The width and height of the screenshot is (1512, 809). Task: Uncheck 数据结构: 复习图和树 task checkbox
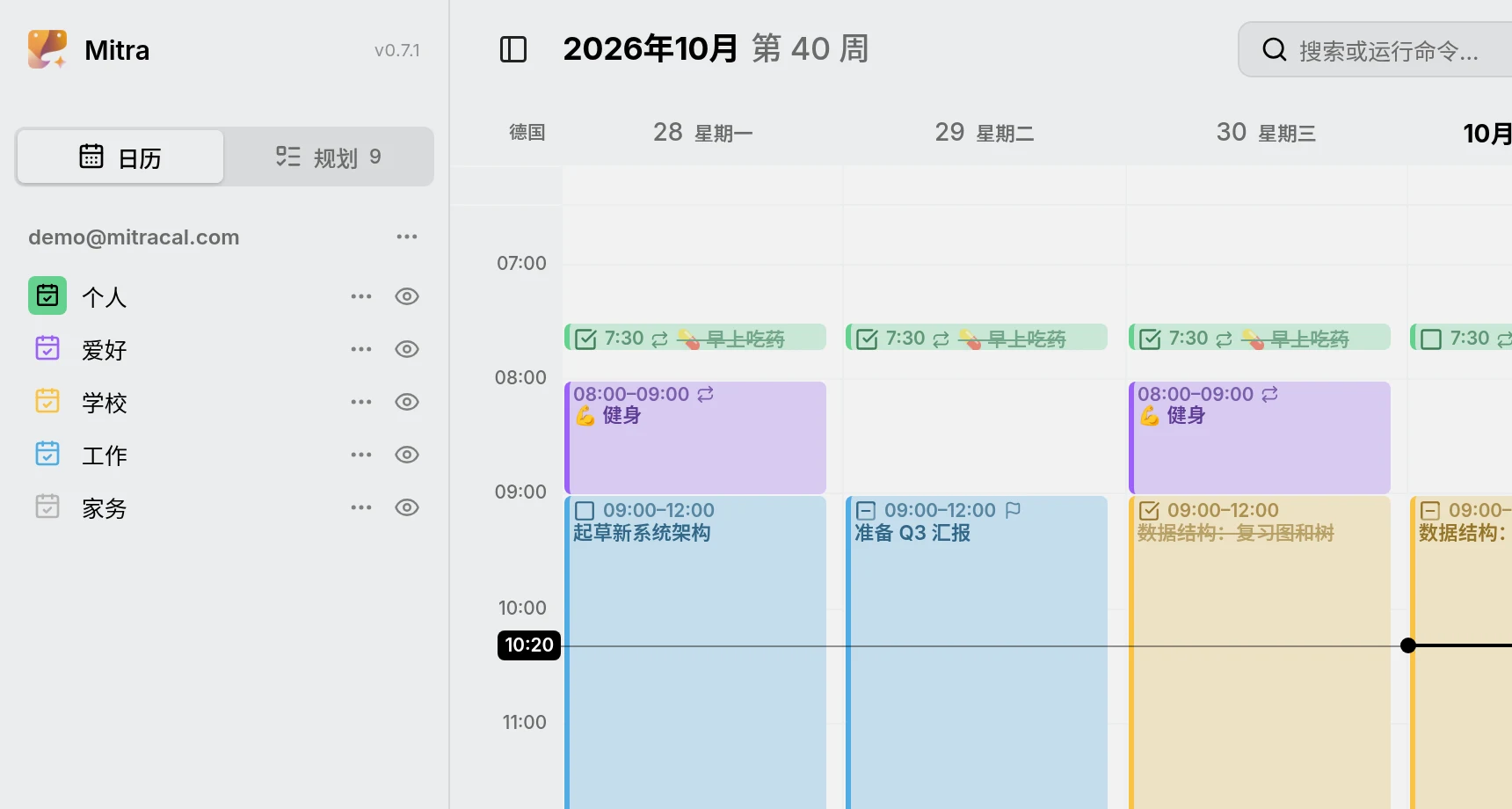point(1149,511)
